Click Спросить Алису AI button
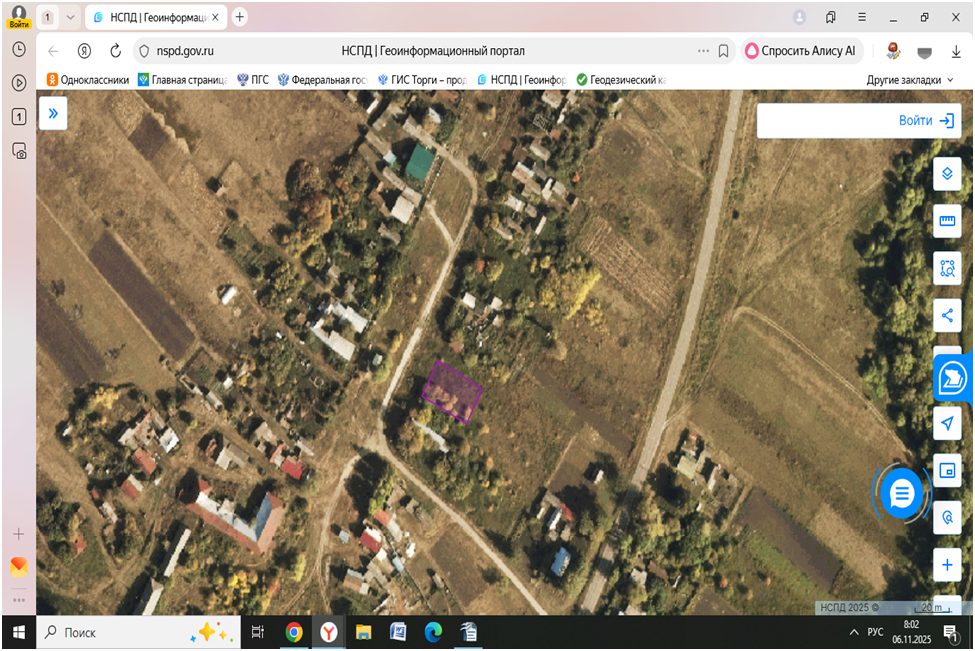The image size is (975, 651). tap(800, 51)
